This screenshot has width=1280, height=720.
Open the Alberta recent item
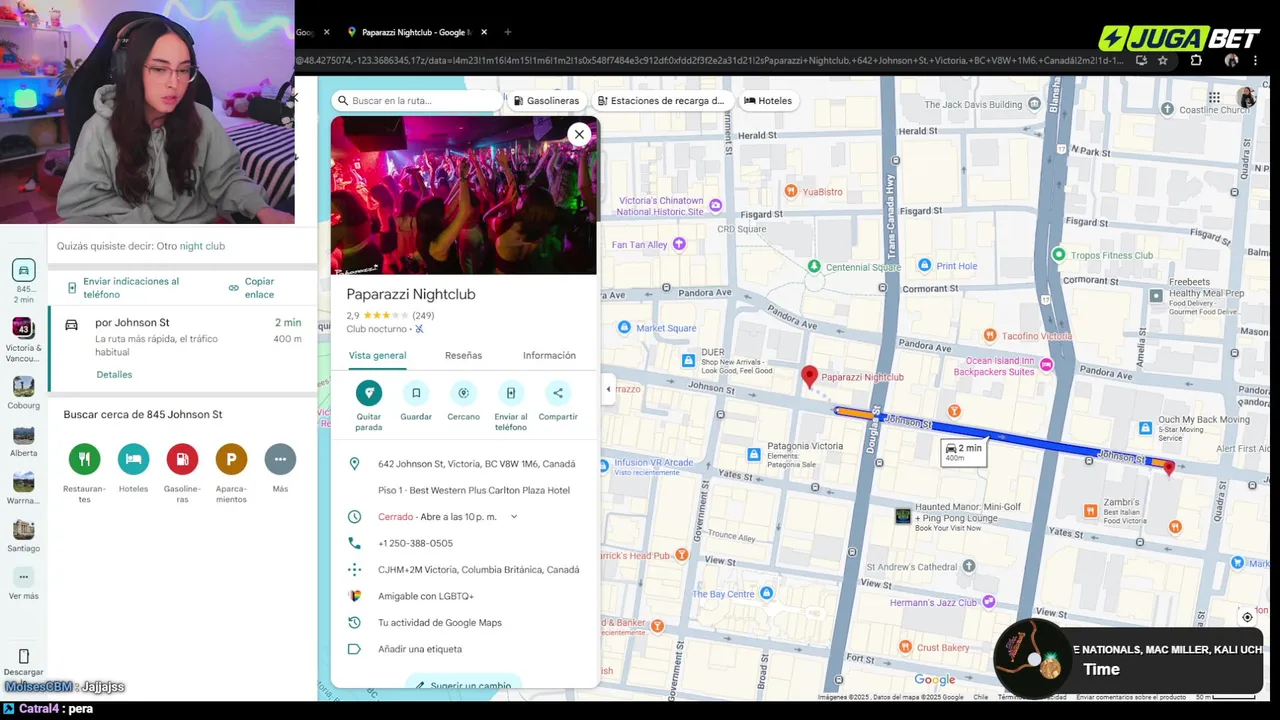[23, 441]
